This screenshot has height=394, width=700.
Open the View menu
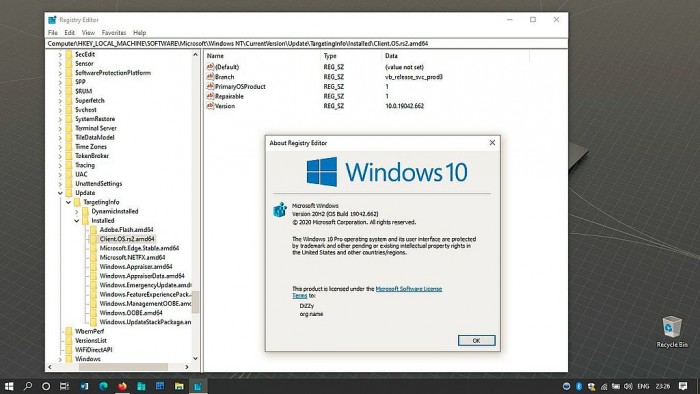pyautogui.click(x=88, y=33)
